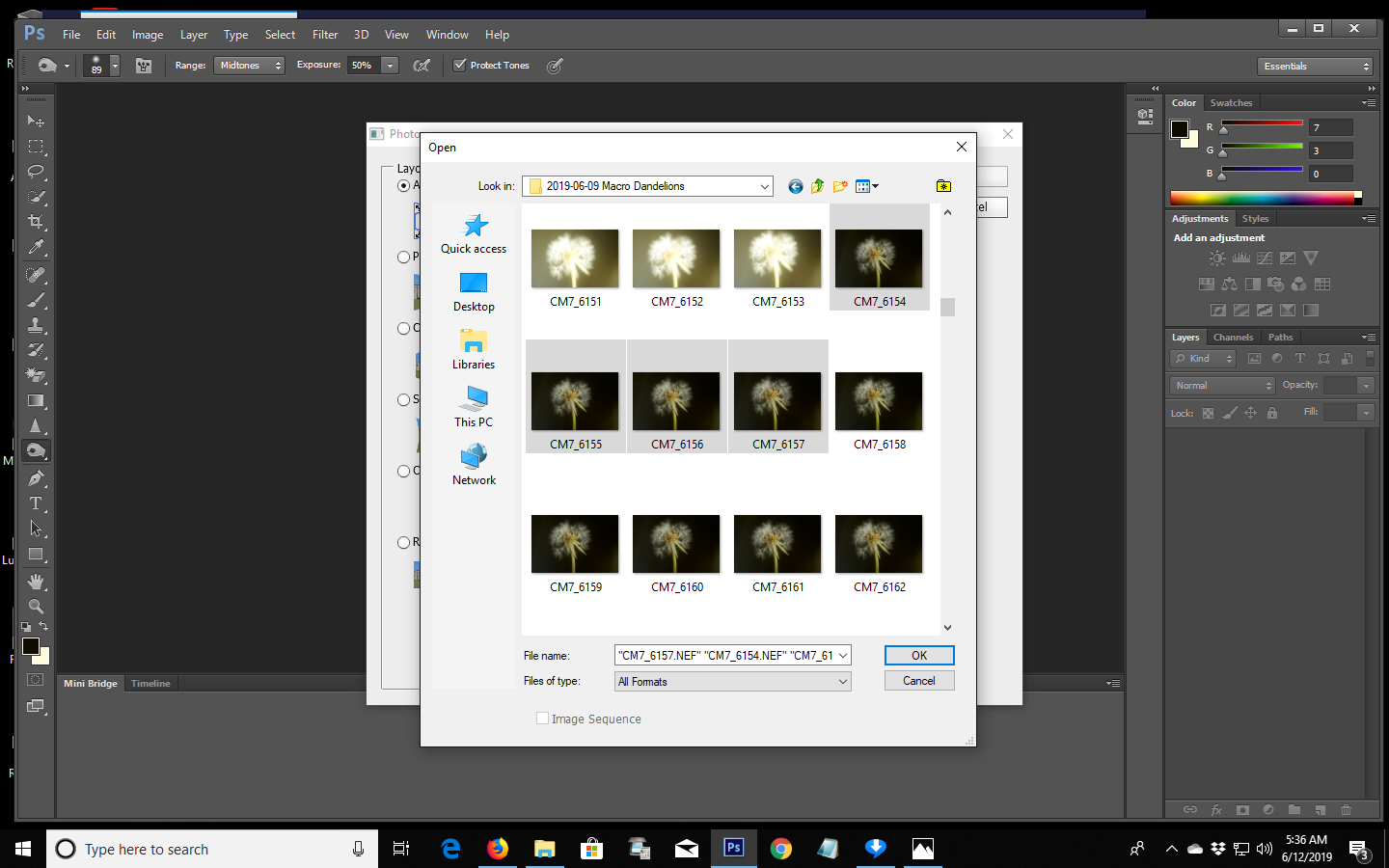Cancel the Open dialog
1389x868 pixels.
point(917,680)
